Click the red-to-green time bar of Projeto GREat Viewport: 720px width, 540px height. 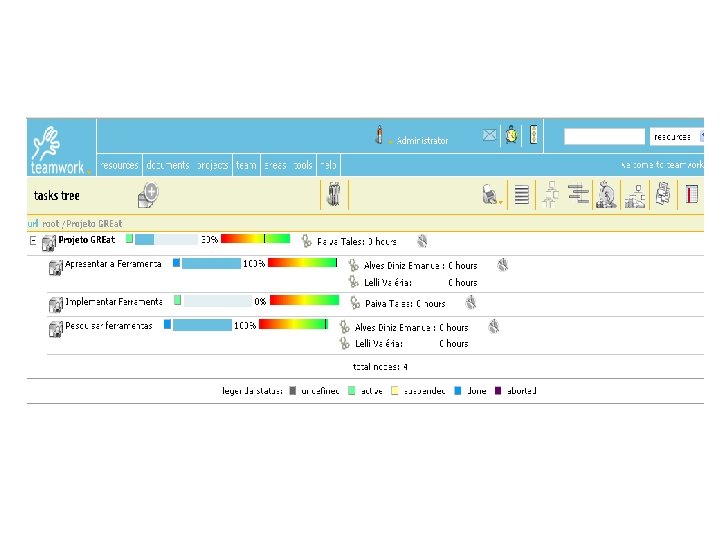(x=255, y=239)
